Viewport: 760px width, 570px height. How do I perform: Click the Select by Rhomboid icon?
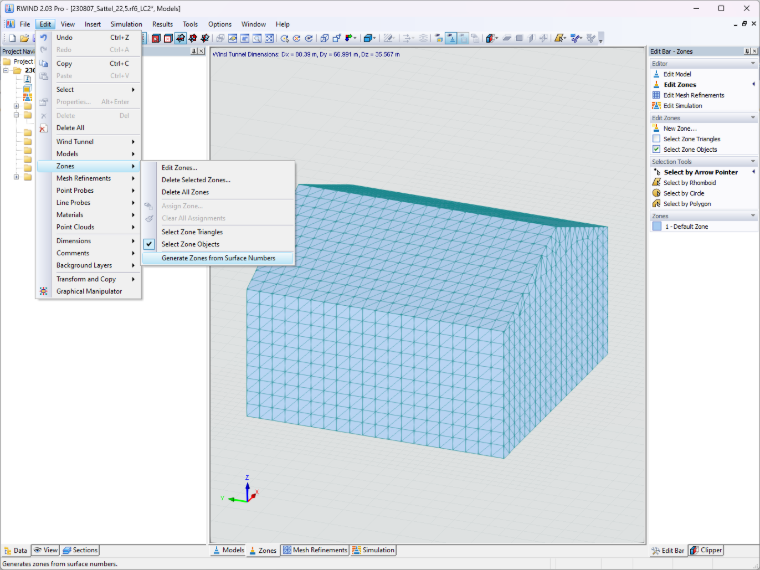coord(656,183)
